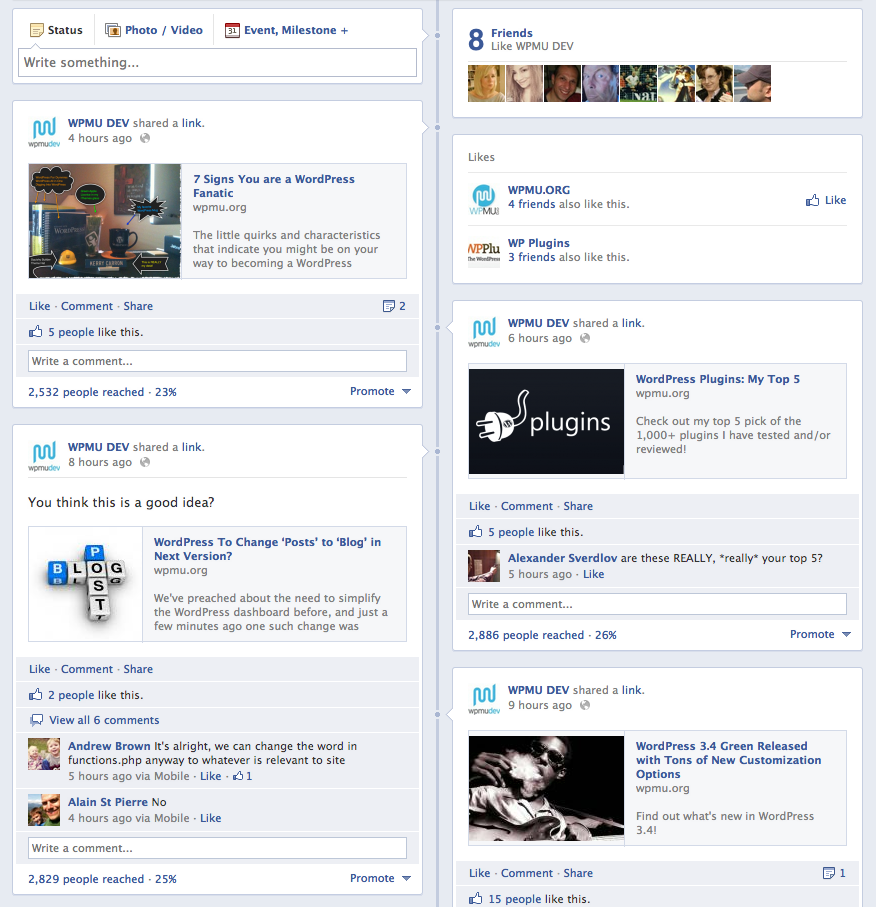Open 'WordPress 3.4 Green Released' link
Image resolution: width=876 pixels, height=907 pixels.
point(728,760)
